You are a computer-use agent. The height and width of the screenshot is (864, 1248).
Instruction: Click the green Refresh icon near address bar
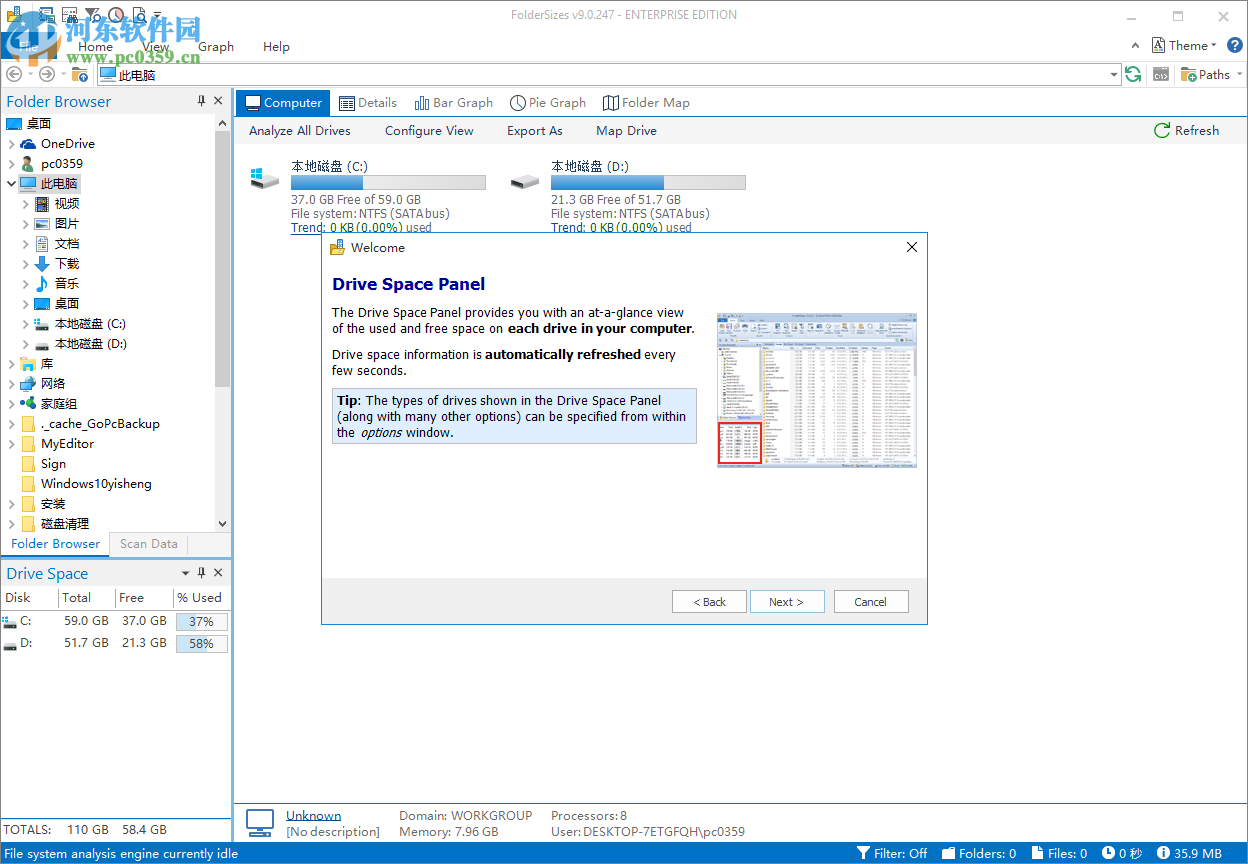click(1133, 74)
